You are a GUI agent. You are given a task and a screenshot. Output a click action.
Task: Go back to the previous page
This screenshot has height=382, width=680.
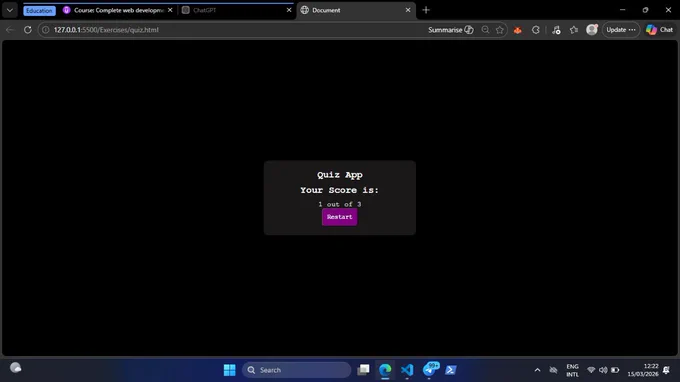coord(10,30)
